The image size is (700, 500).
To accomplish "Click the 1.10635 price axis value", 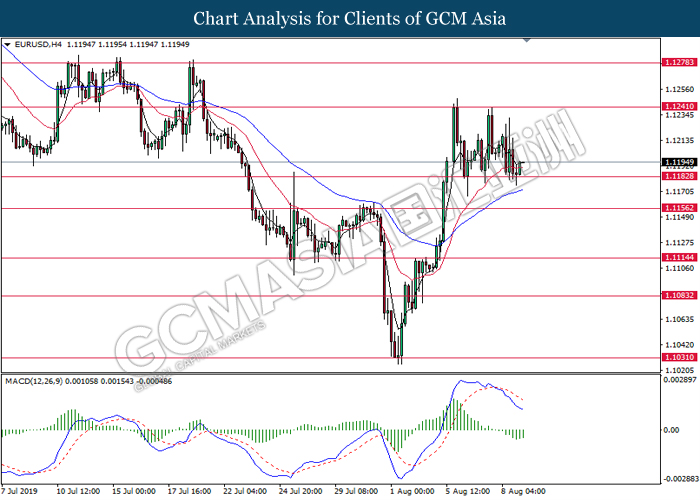I will point(680,319).
